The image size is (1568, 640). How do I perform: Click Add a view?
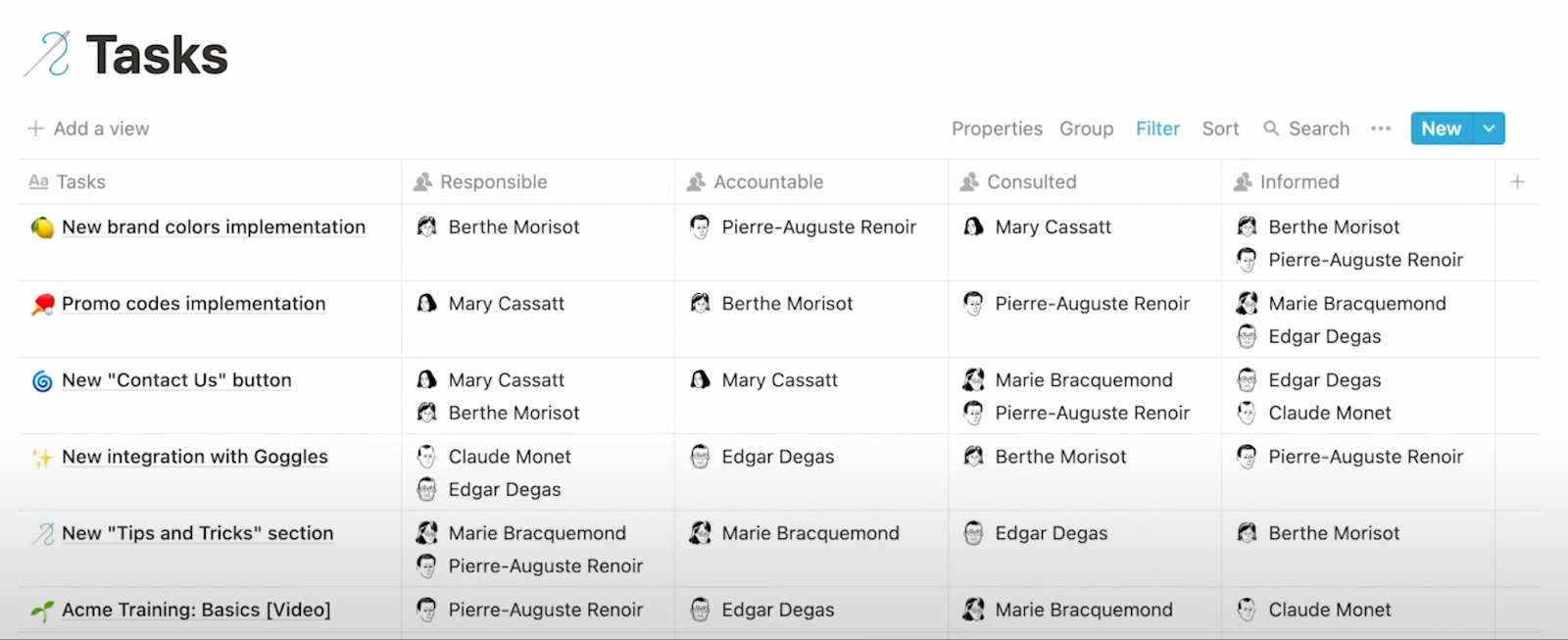pyautogui.click(x=89, y=128)
